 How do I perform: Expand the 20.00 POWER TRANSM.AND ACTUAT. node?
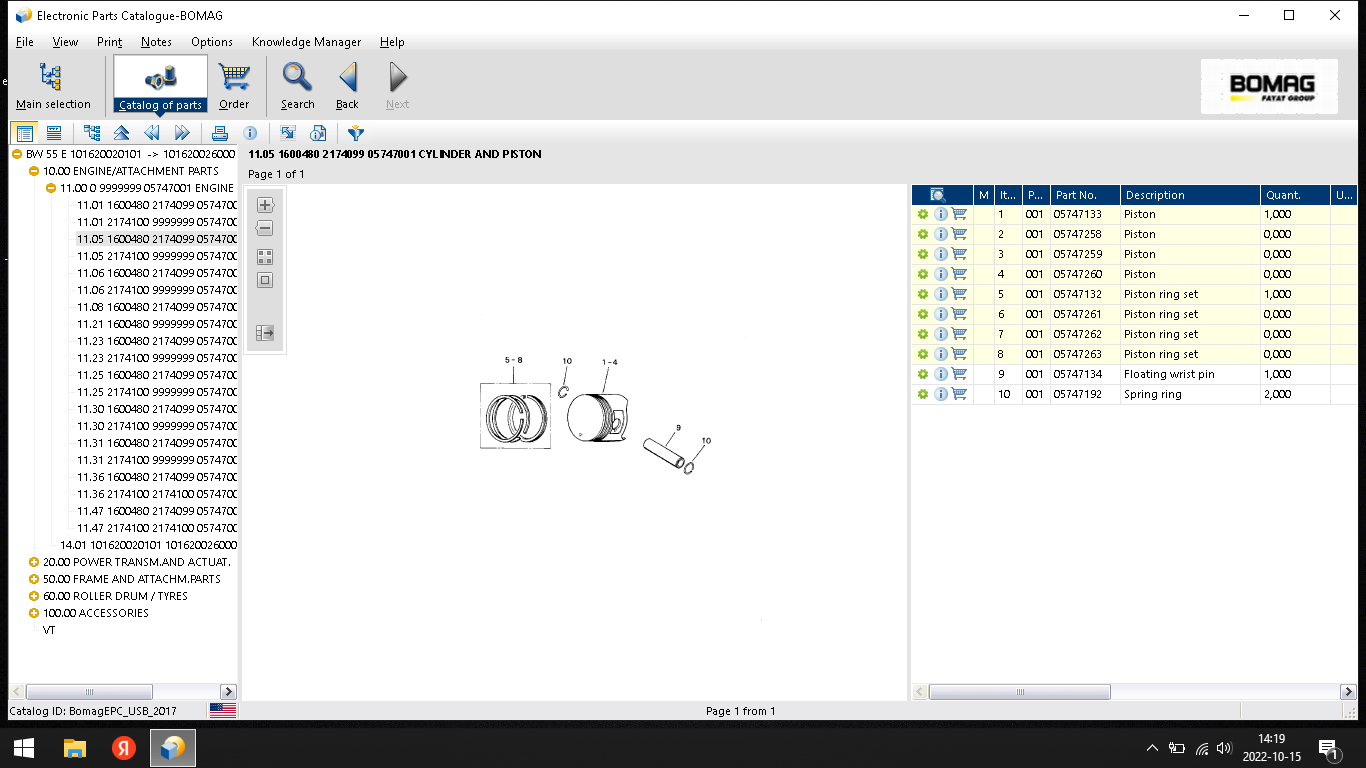pos(34,562)
